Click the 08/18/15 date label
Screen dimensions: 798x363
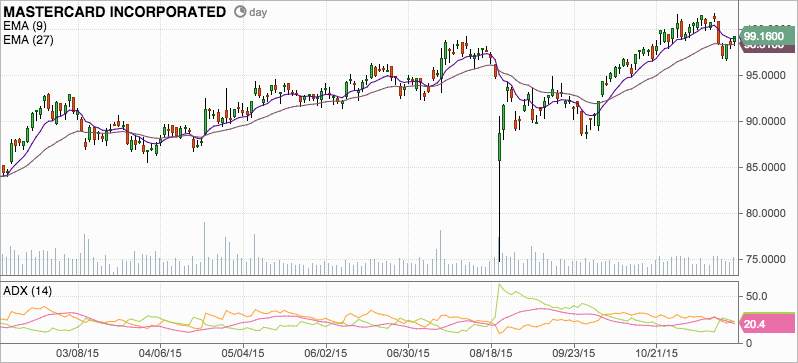491,353
